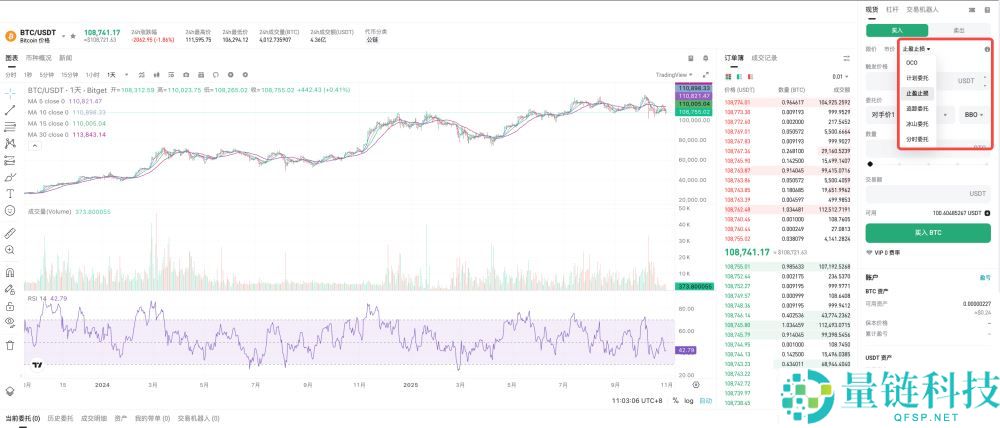Switch to the 卖出 sell button
This screenshot has height=428, width=1000.
960,30
